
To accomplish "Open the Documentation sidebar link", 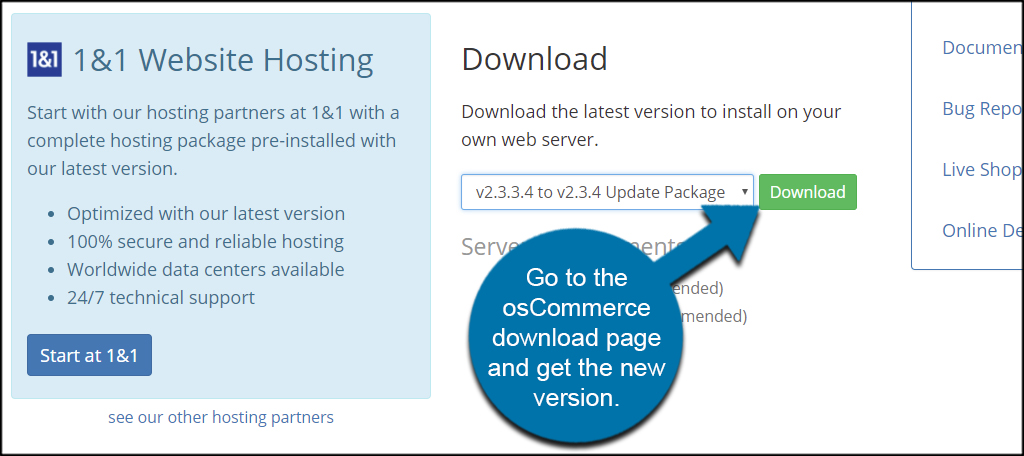I will (x=982, y=48).
